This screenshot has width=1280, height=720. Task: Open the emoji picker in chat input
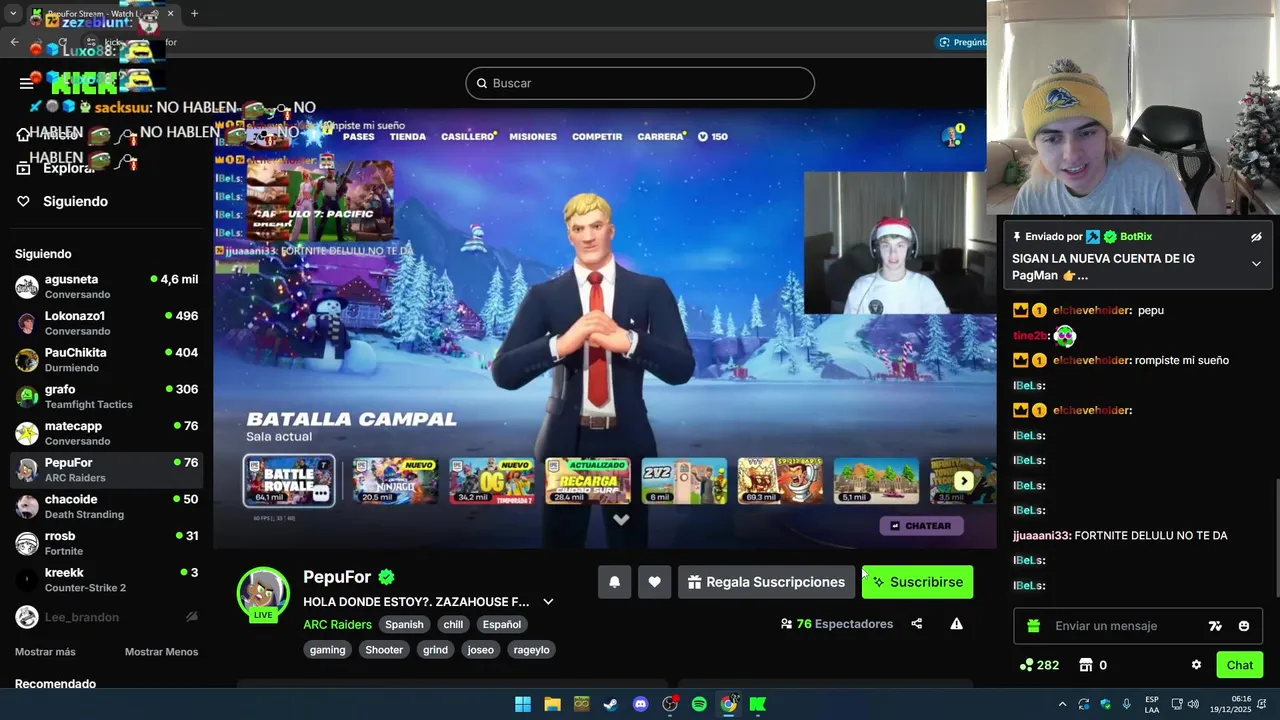pyautogui.click(x=1244, y=626)
